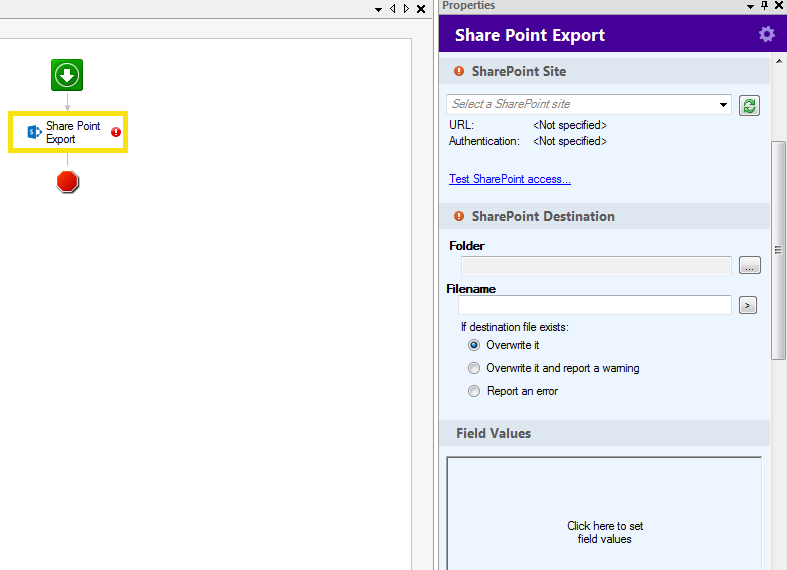Click the properties panel vertical scrollbar thumb
The width and height of the screenshot is (787, 570).
pyautogui.click(x=778, y=250)
